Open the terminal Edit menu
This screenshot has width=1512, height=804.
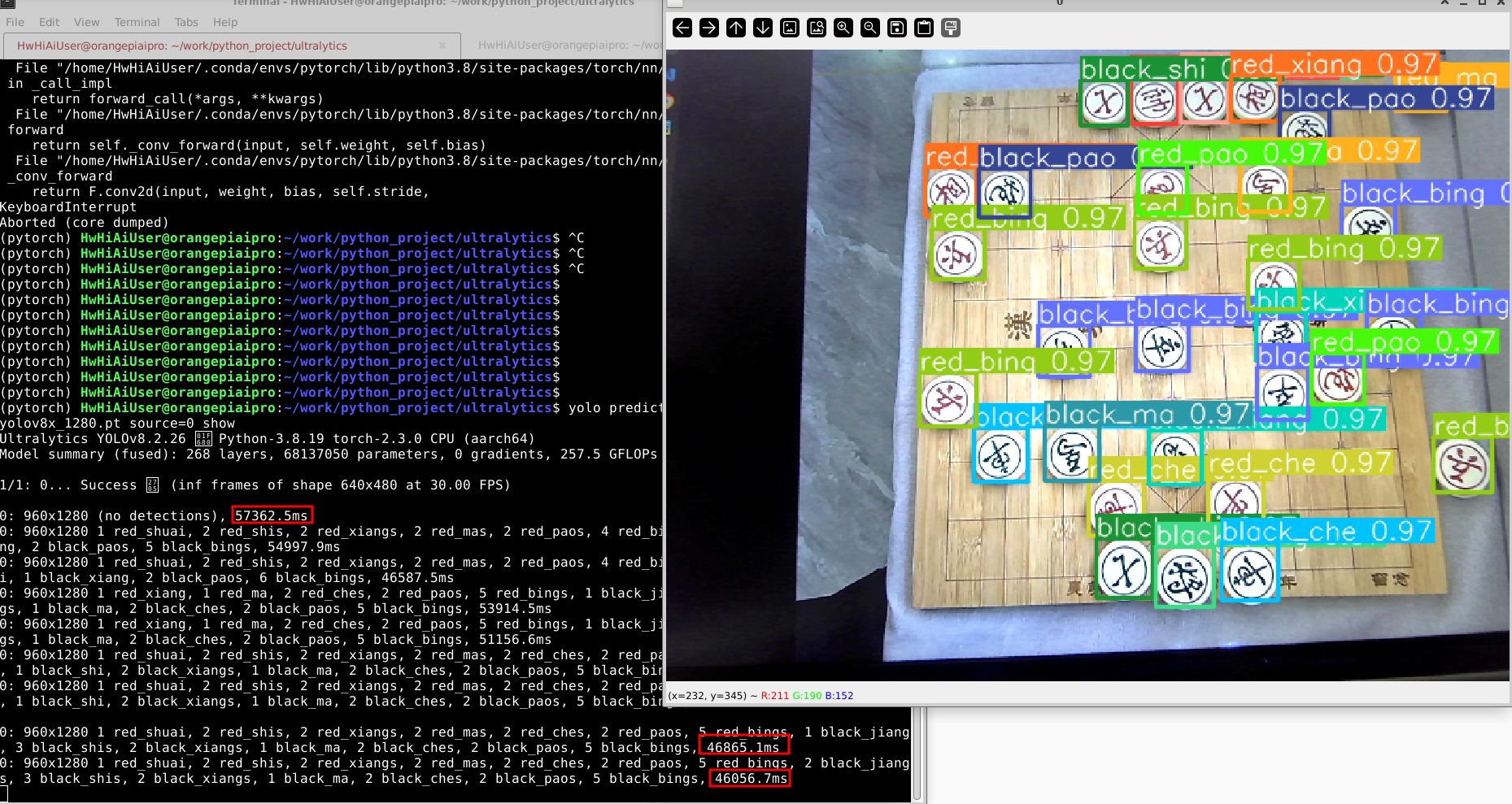pyautogui.click(x=49, y=22)
